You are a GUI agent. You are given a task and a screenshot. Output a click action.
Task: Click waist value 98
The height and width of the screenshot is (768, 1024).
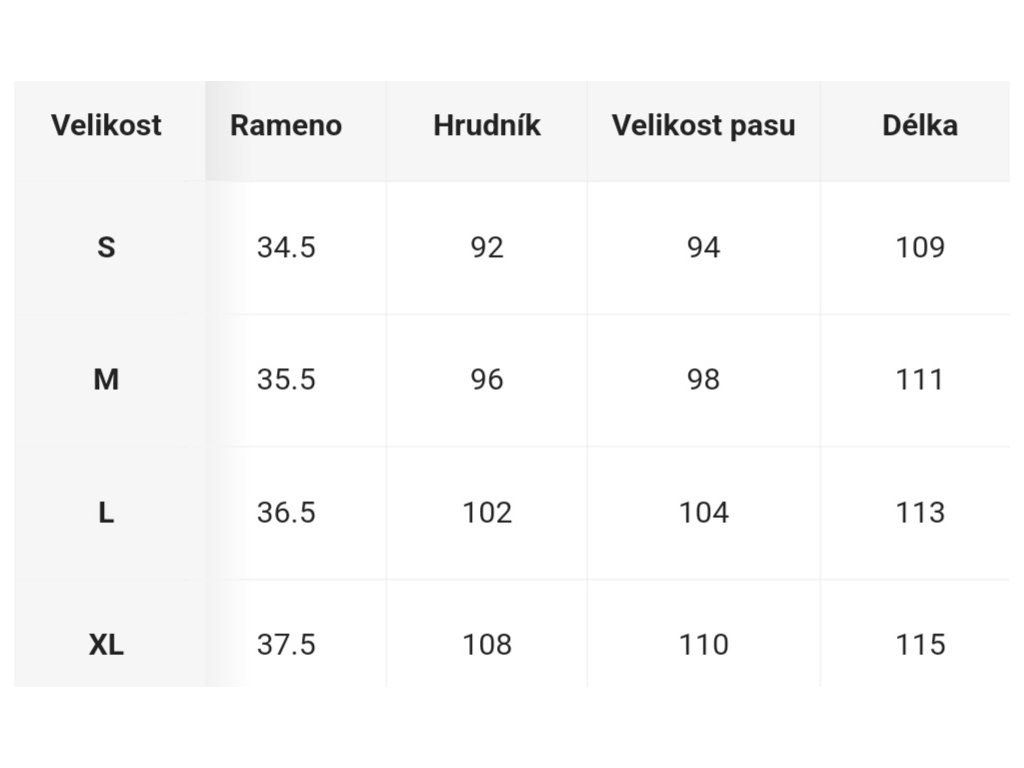pos(703,379)
